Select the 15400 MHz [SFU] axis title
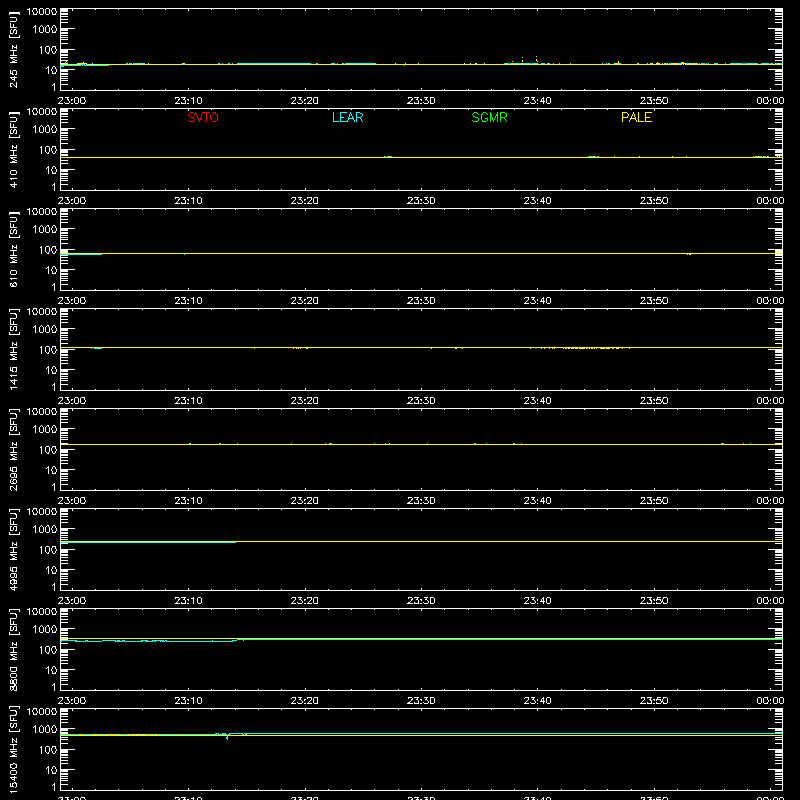 (x=13, y=749)
